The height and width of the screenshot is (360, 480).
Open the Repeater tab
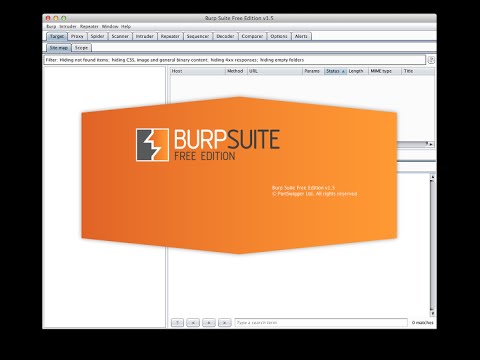[170, 36]
